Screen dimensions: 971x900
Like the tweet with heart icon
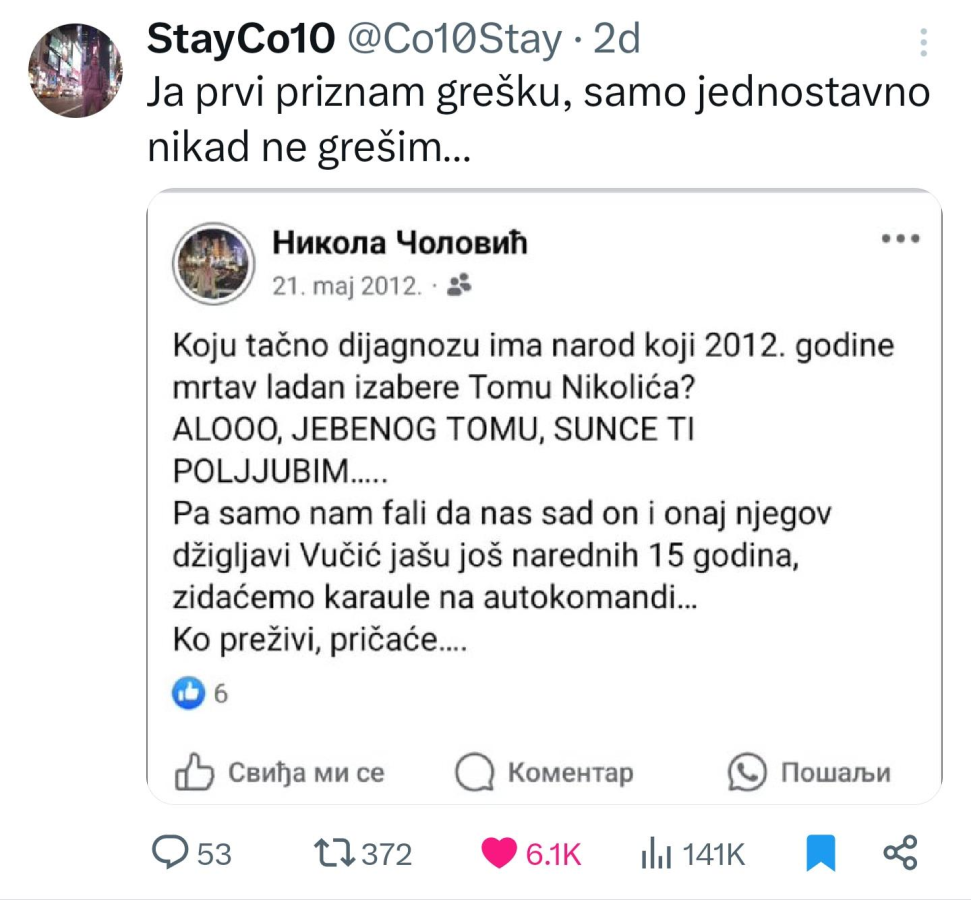click(x=499, y=852)
